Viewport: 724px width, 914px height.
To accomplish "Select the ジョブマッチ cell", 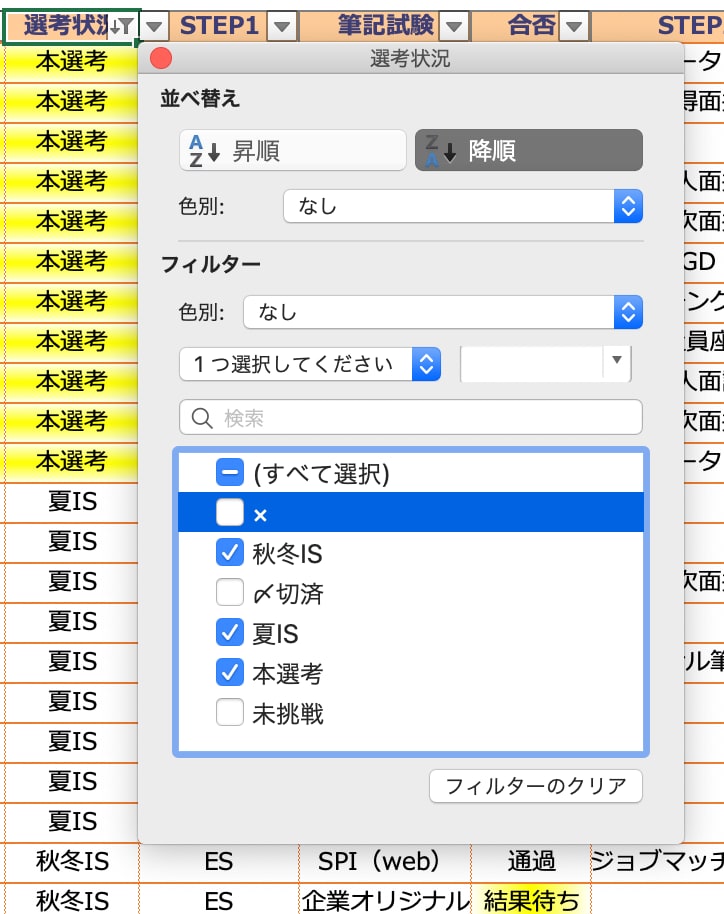I will pyautogui.click(x=658, y=862).
